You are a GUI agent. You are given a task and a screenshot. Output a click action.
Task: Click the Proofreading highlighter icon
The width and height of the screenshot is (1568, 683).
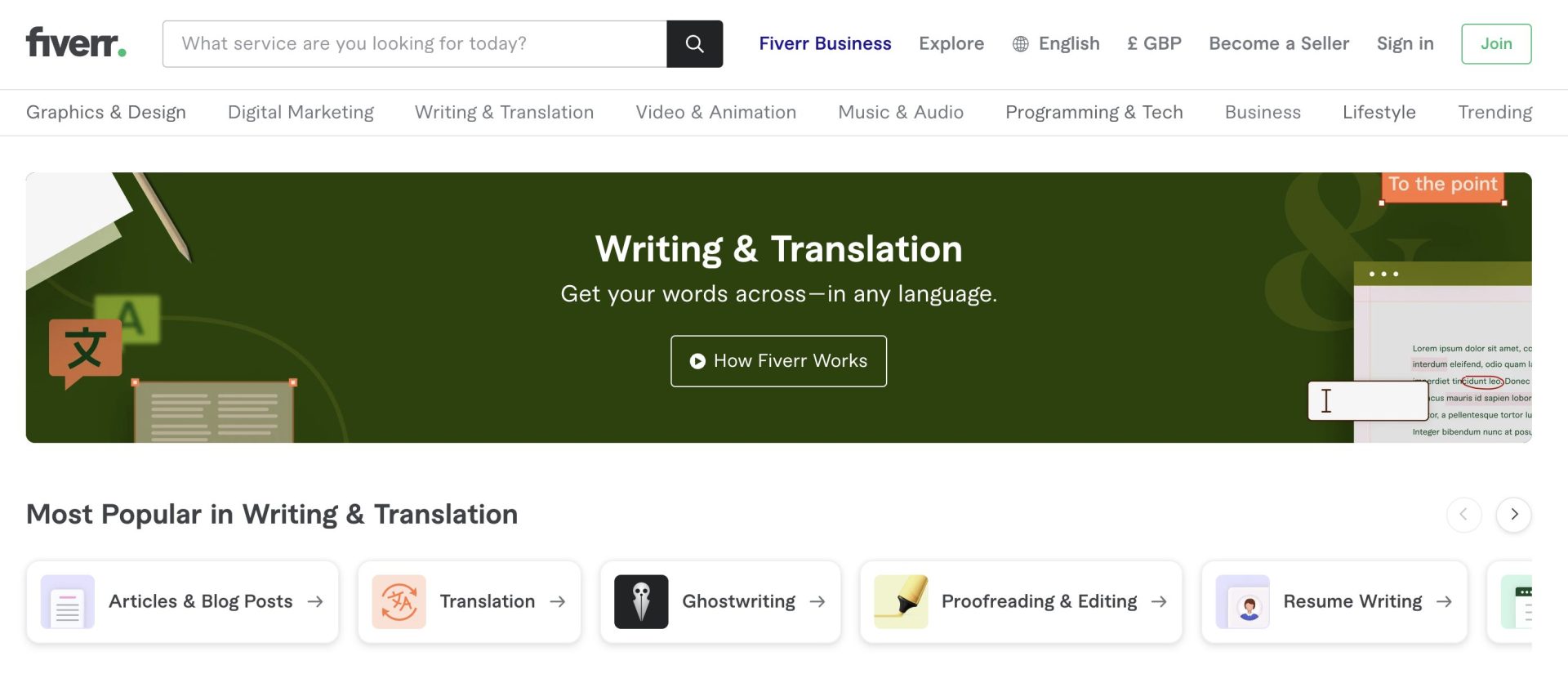click(x=901, y=602)
